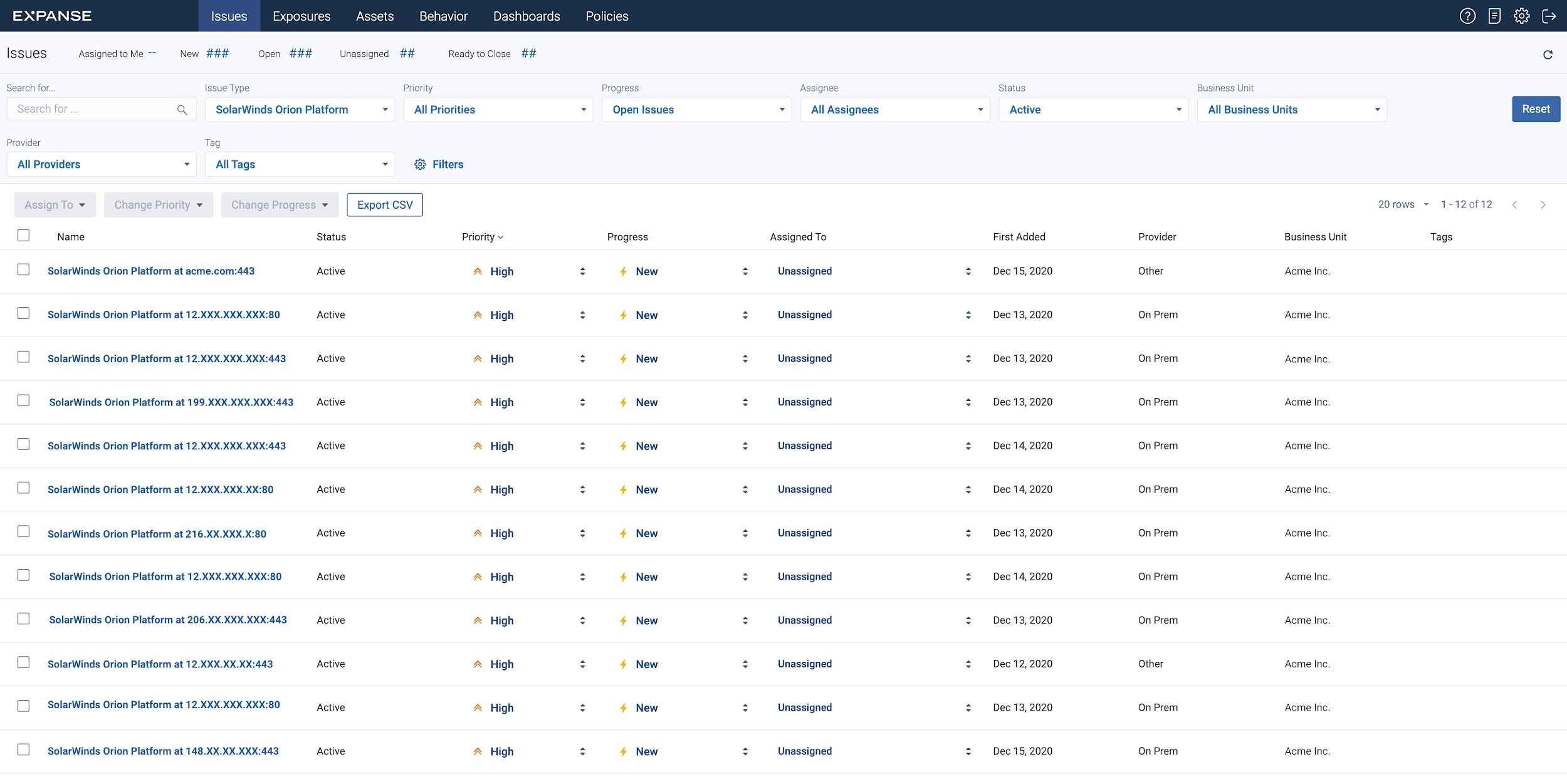Image resolution: width=1567 pixels, height=784 pixels.
Task: Click the Priority column sort chevron
Action: (500, 238)
